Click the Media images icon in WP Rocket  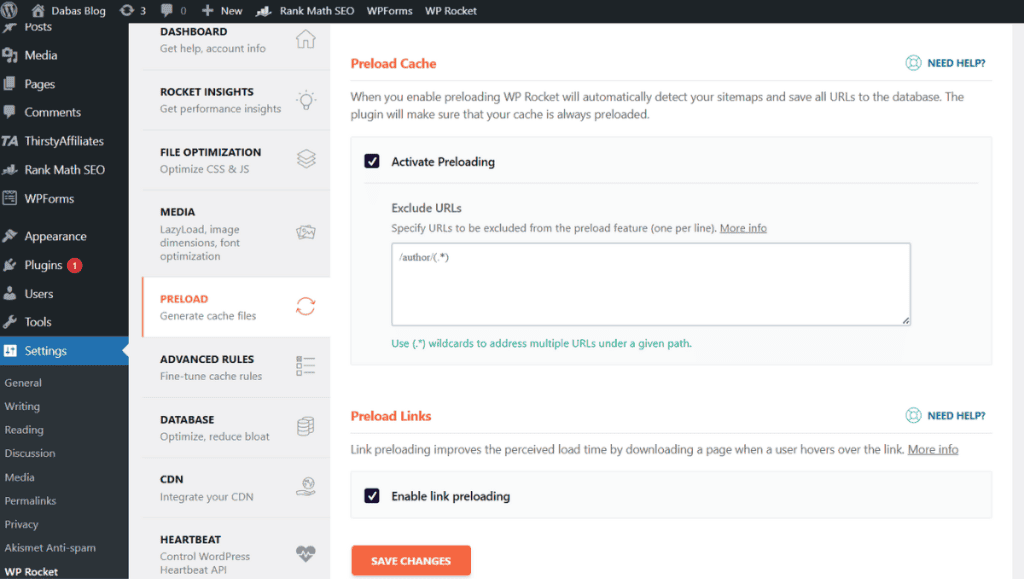click(306, 232)
